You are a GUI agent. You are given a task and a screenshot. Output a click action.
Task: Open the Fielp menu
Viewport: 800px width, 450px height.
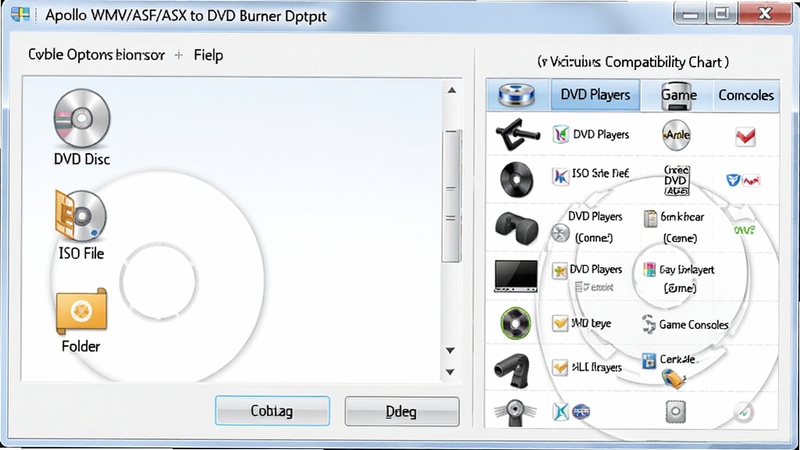tap(208, 55)
